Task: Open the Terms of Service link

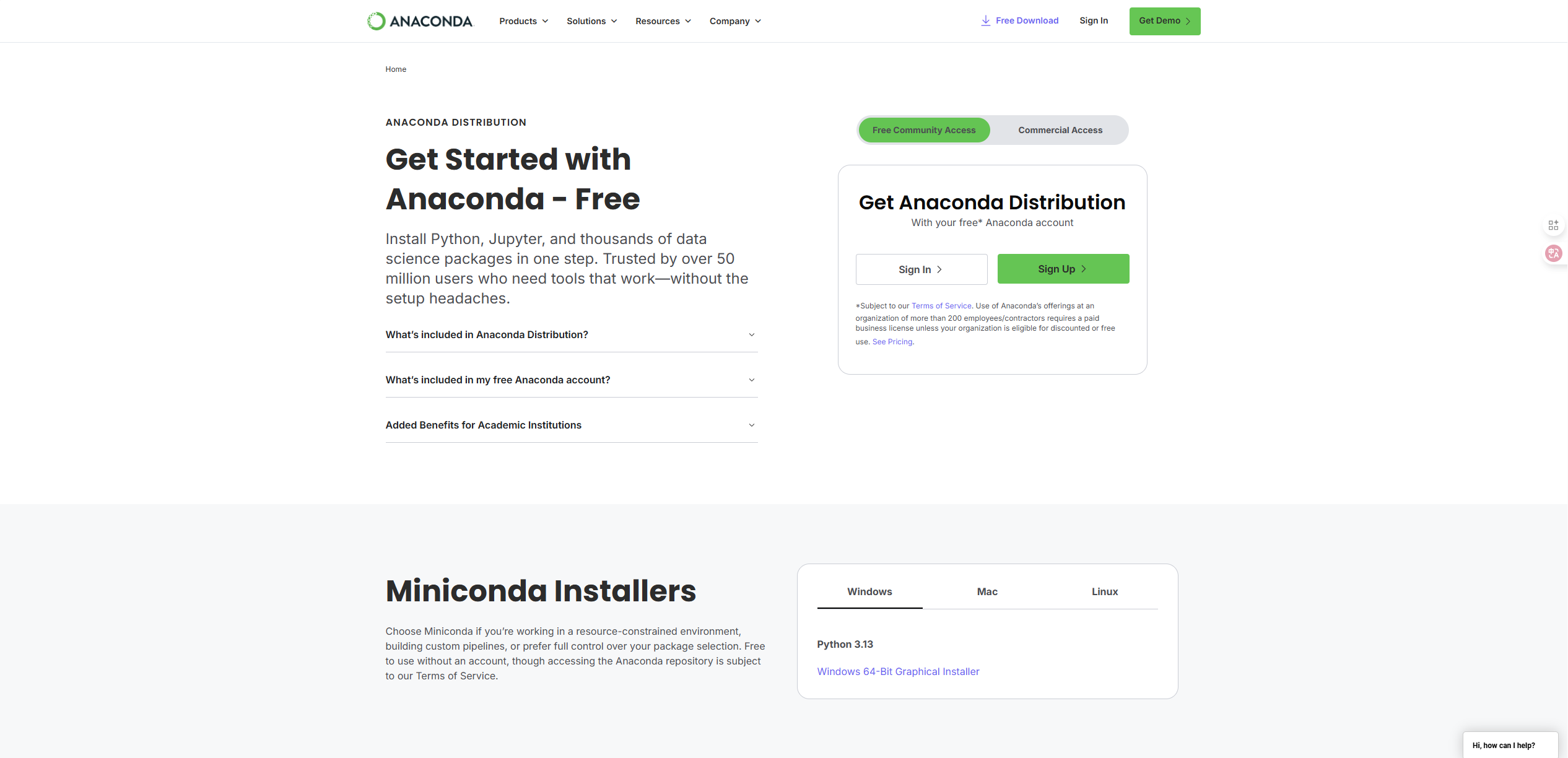Action: coord(941,306)
